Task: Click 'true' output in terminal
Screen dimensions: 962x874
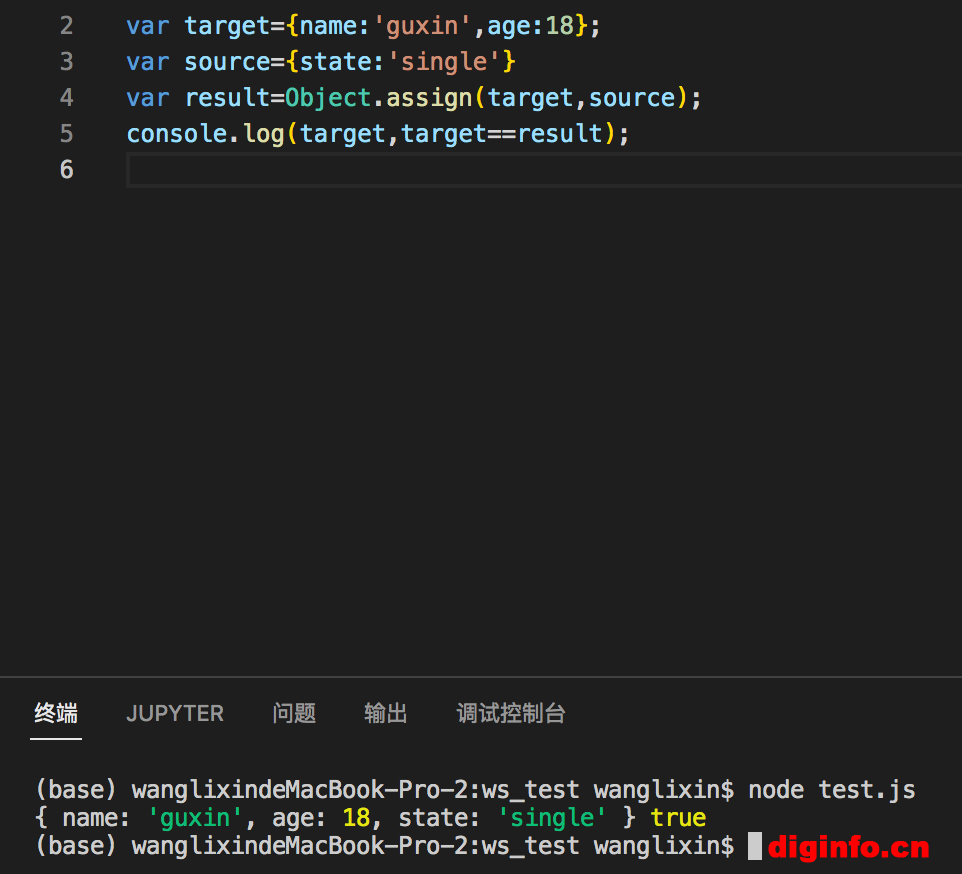Action: (x=678, y=818)
